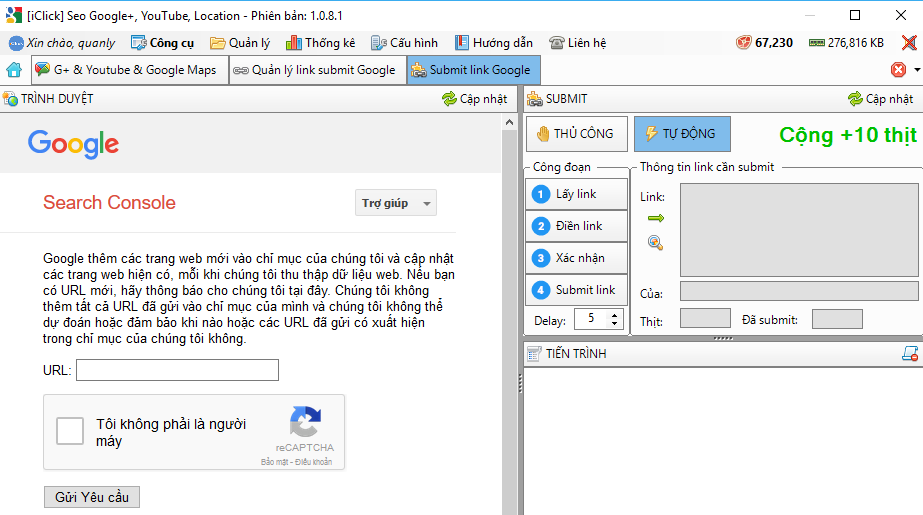
Task: Click the iClick app icon in title bar
Action: (x=14, y=15)
